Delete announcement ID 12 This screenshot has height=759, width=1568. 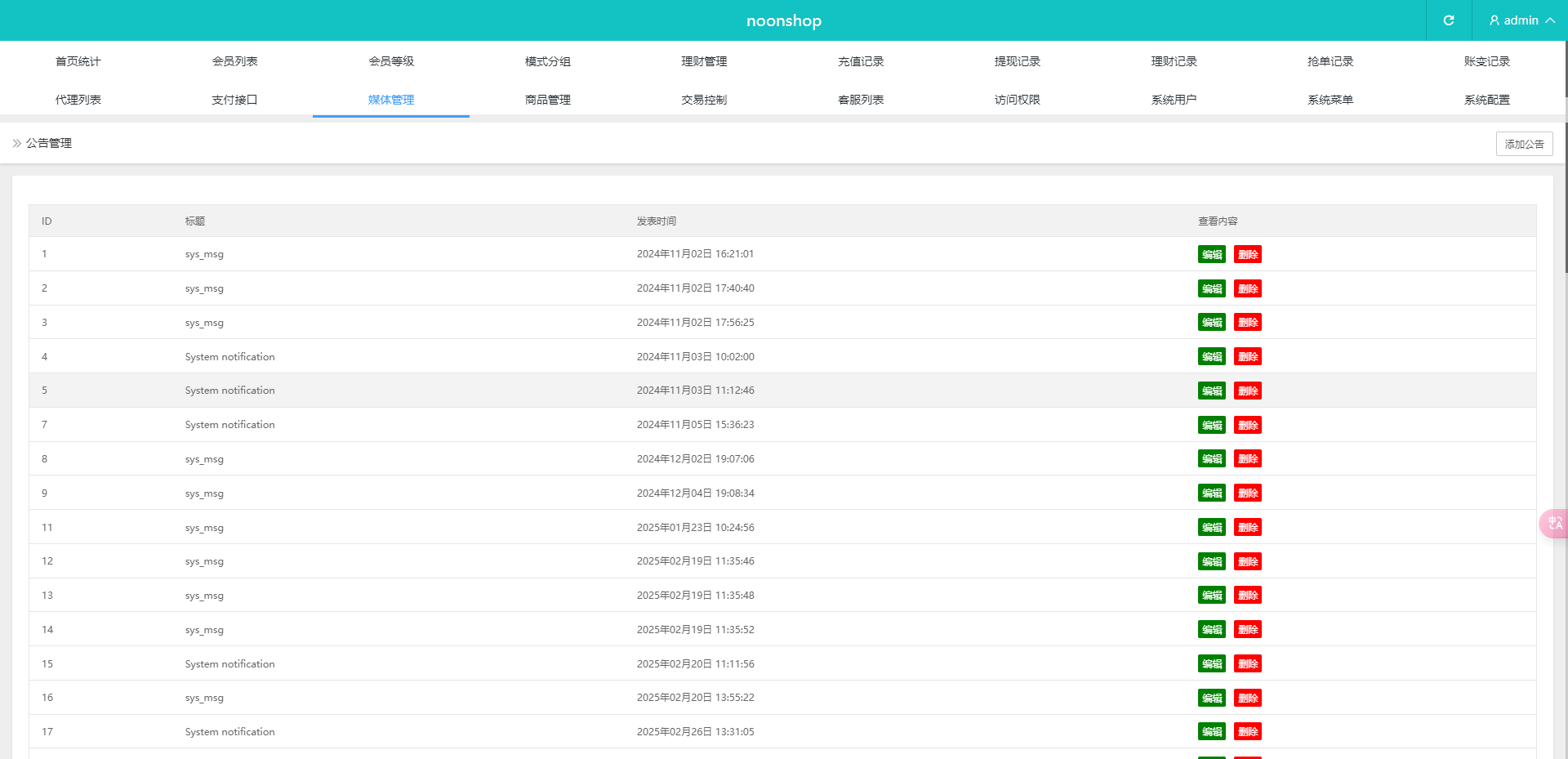1248,561
